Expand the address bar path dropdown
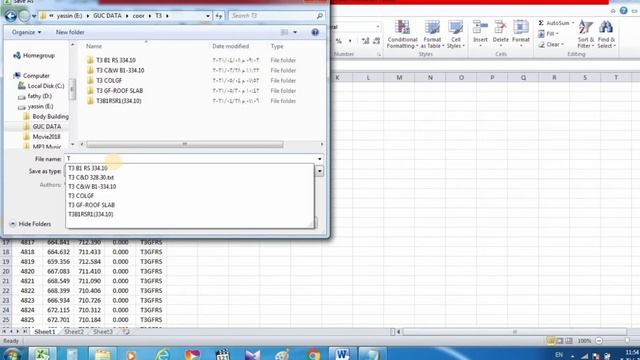Image resolution: width=640 pixels, height=360 pixels. click(208, 16)
